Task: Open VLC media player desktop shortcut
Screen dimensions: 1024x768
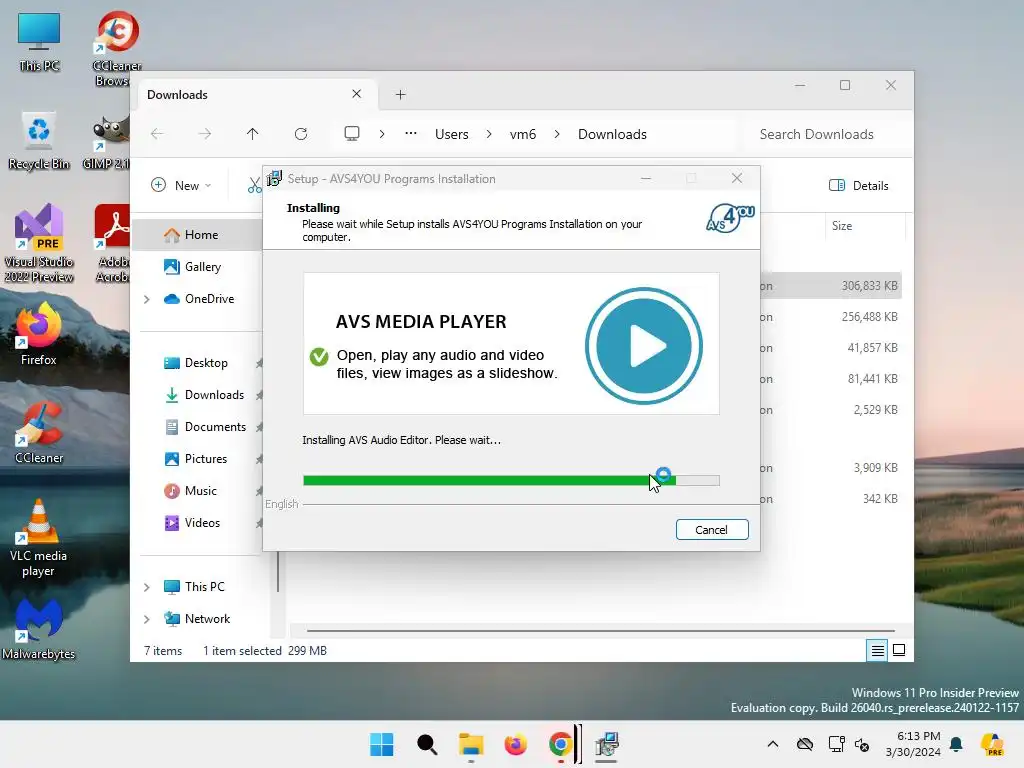Action: coord(39,537)
